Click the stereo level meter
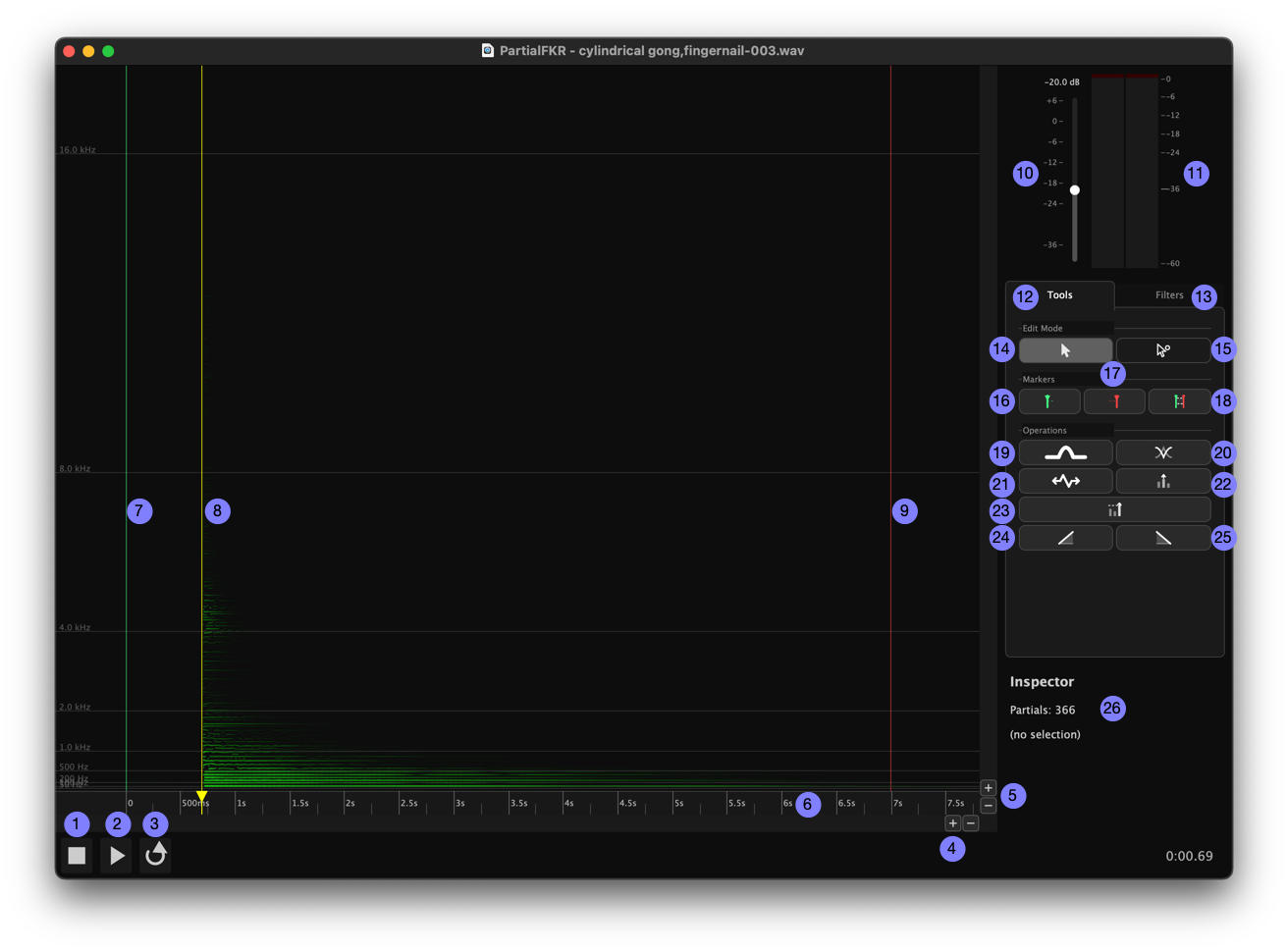1288x952 pixels. [x=1125, y=171]
